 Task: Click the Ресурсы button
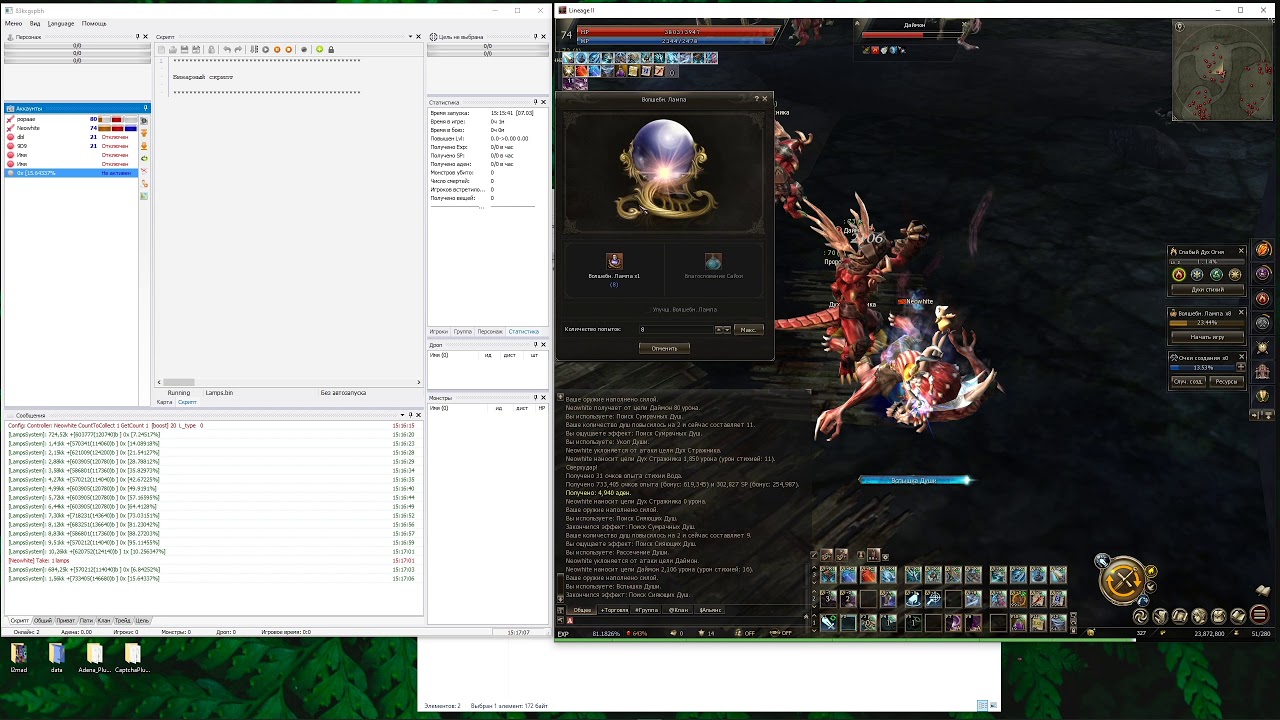coord(1227,381)
